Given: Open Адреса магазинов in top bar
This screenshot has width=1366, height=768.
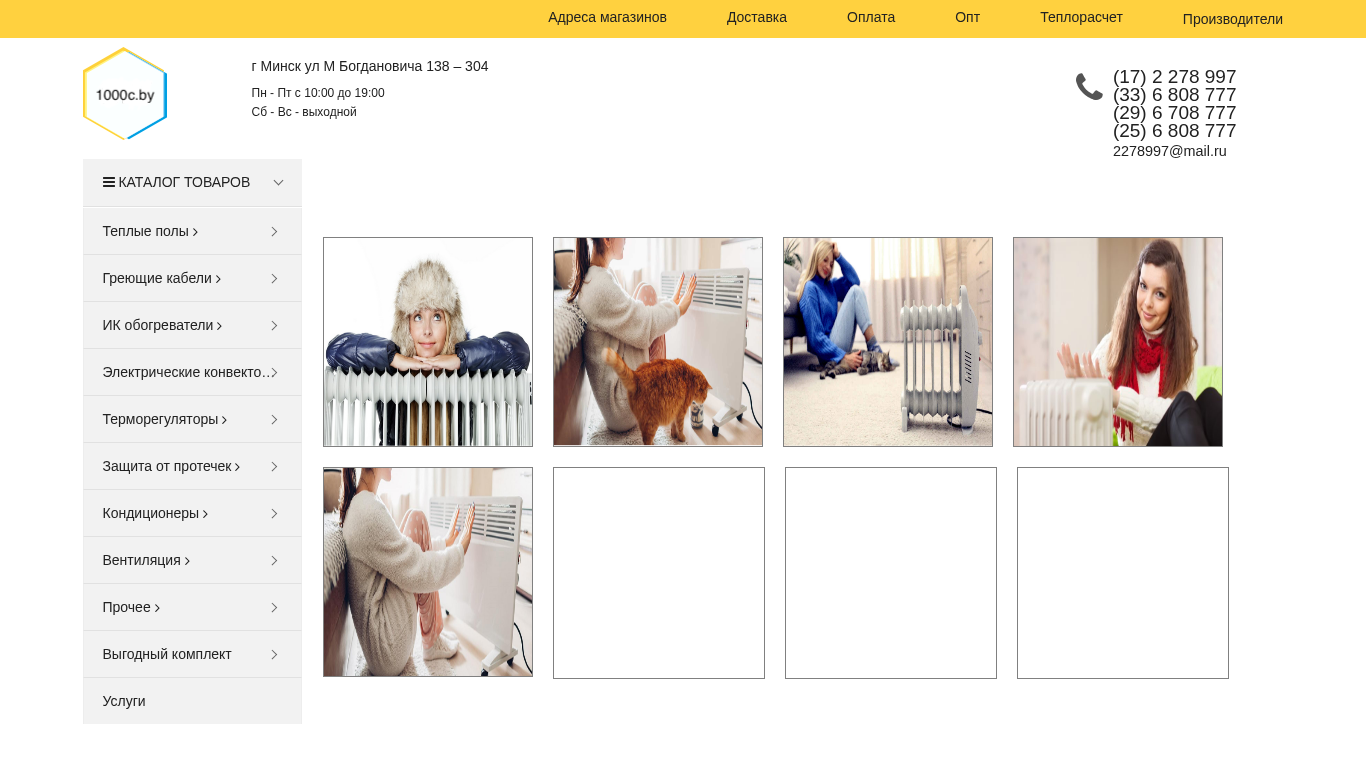Looking at the screenshot, I should point(607,17).
